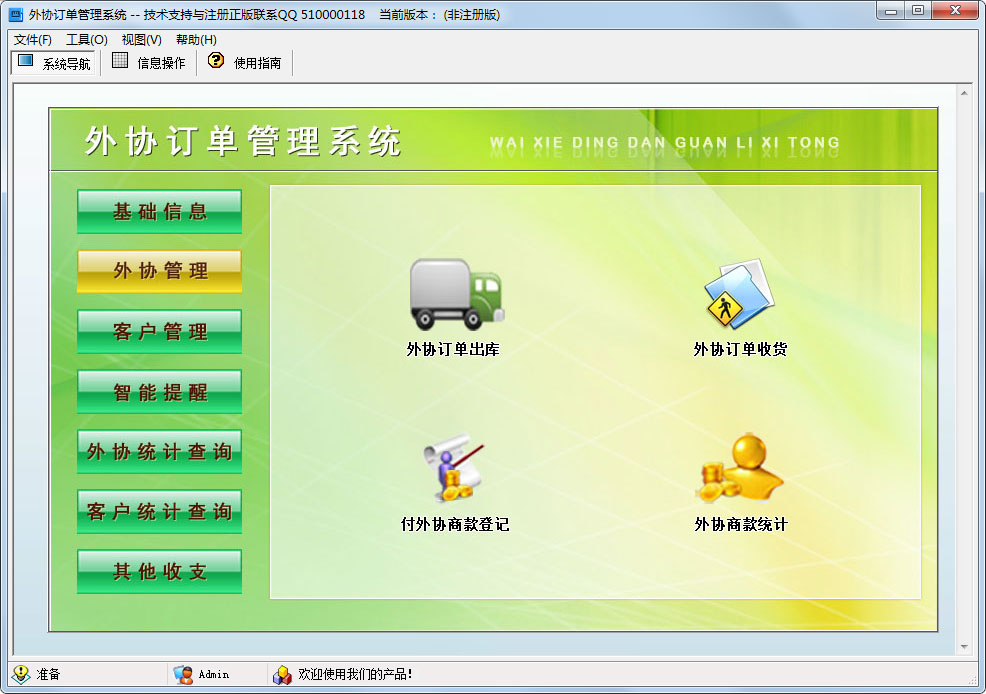This screenshot has height=694, width=986.
Task: Open the 外协订单出库 truck icon
Action: tap(456, 294)
